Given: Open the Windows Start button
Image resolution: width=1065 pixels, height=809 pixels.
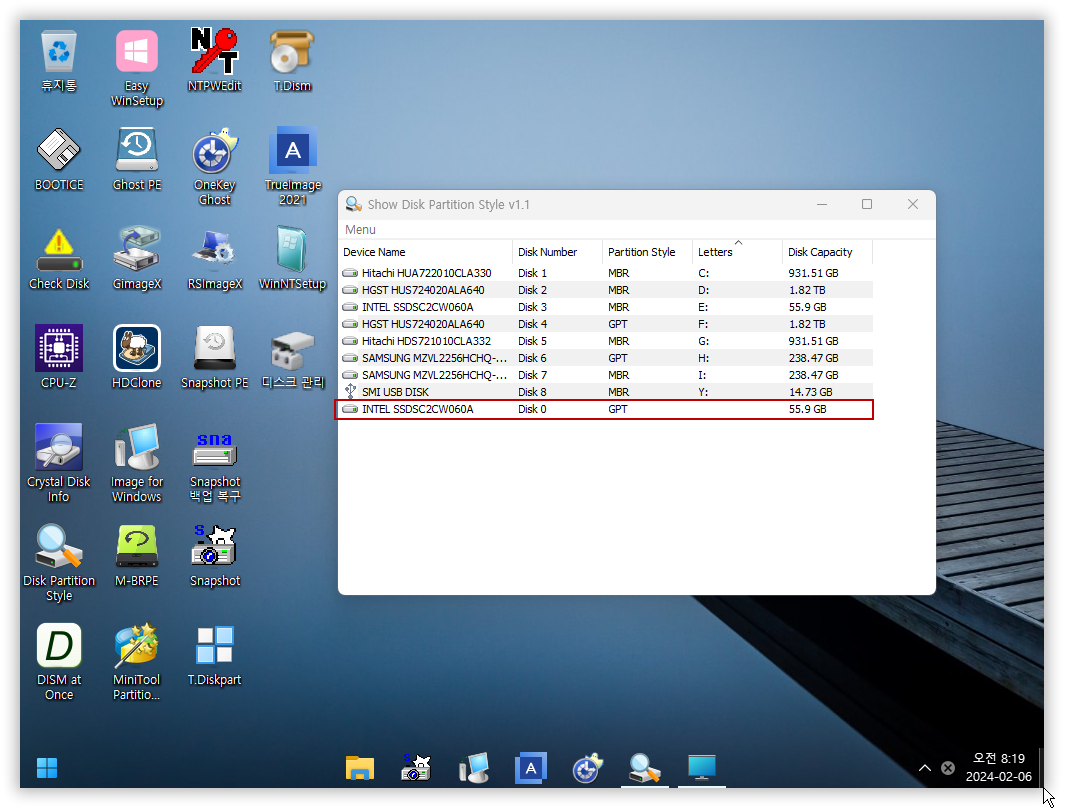Looking at the screenshot, I should click(47, 768).
